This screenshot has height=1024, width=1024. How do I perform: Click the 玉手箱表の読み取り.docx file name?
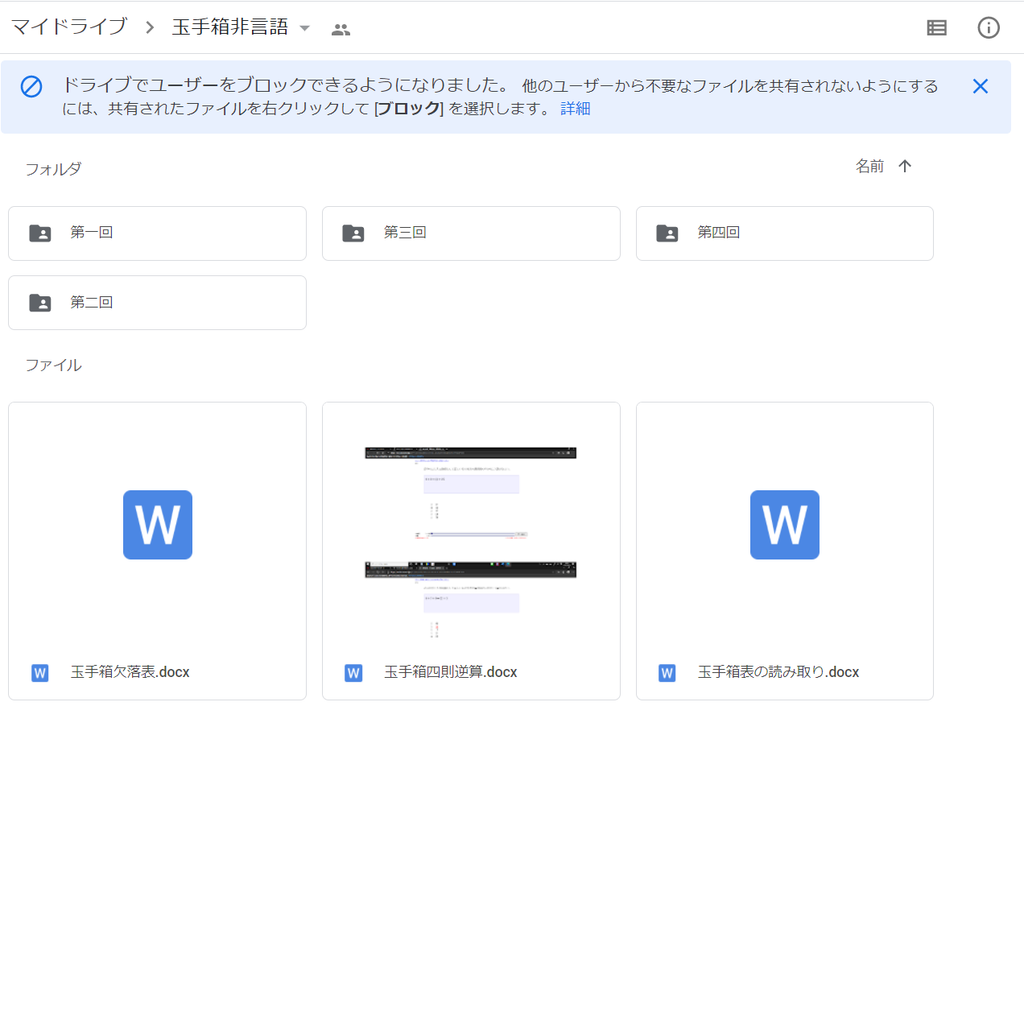(778, 672)
